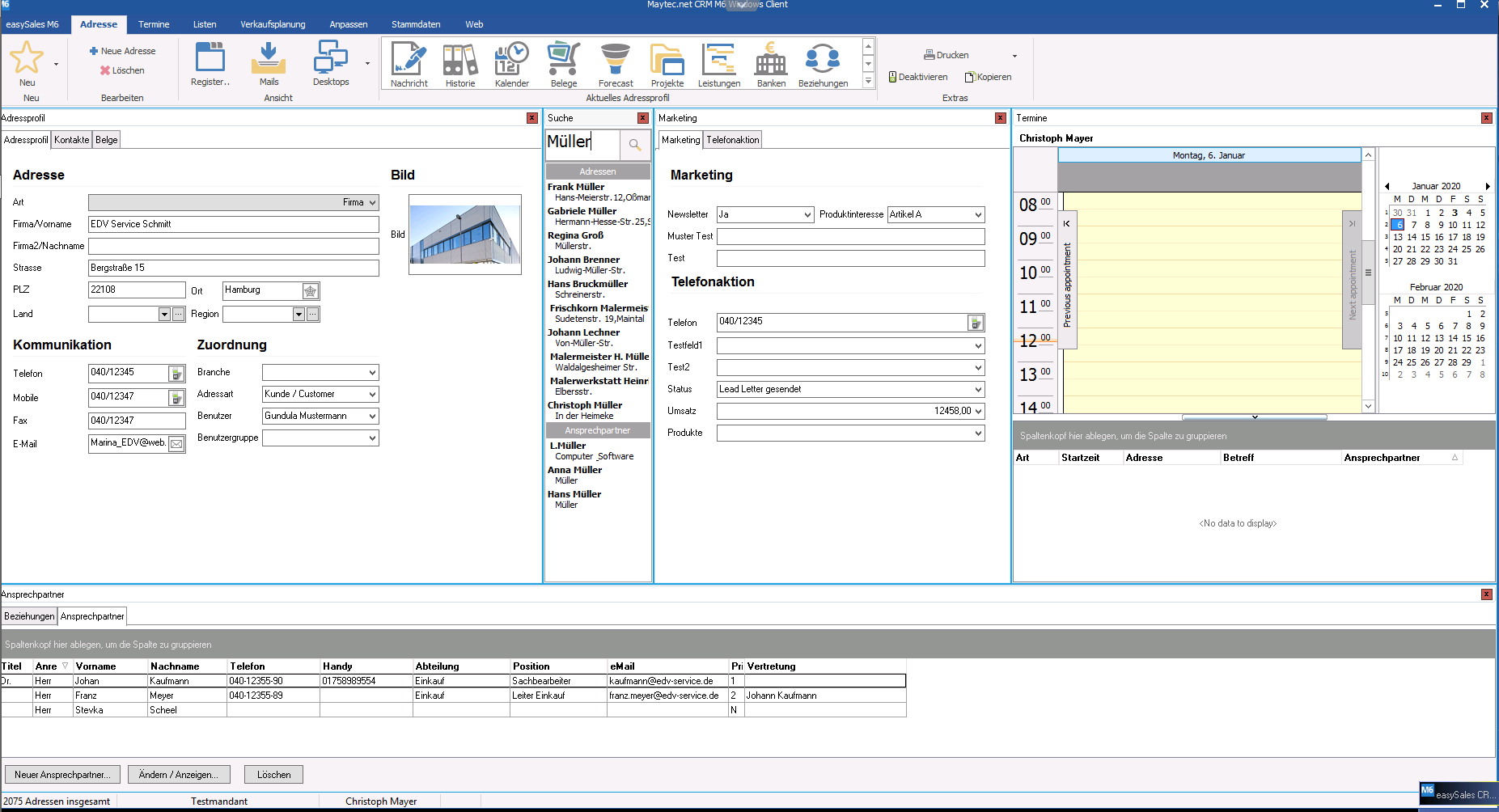
Task: Click the Ändern / Anzeigen... button
Action: pos(179,775)
